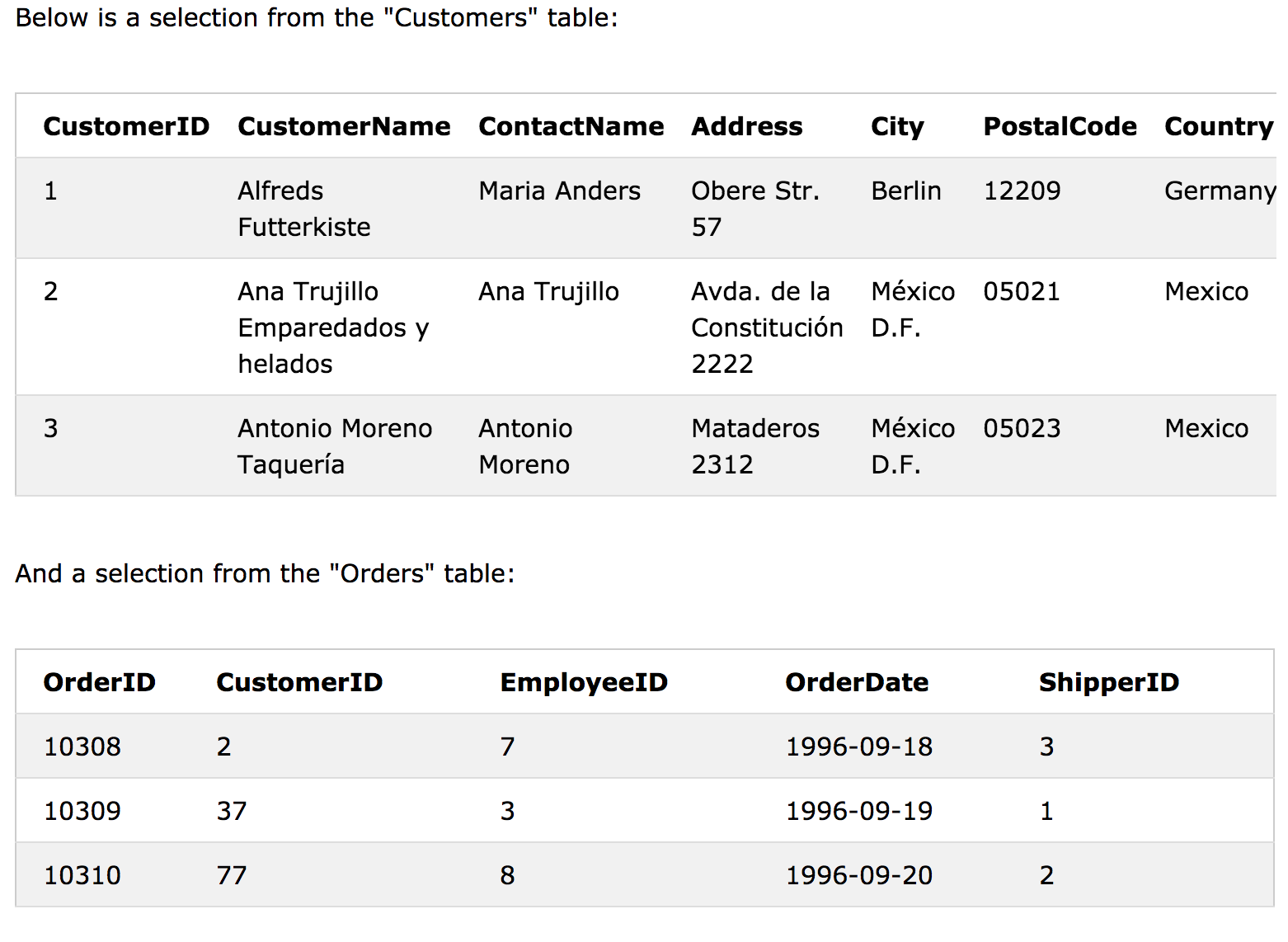The image size is (1288, 942).
Task: Click the ShipperID column header
Action: (1109, 682)
